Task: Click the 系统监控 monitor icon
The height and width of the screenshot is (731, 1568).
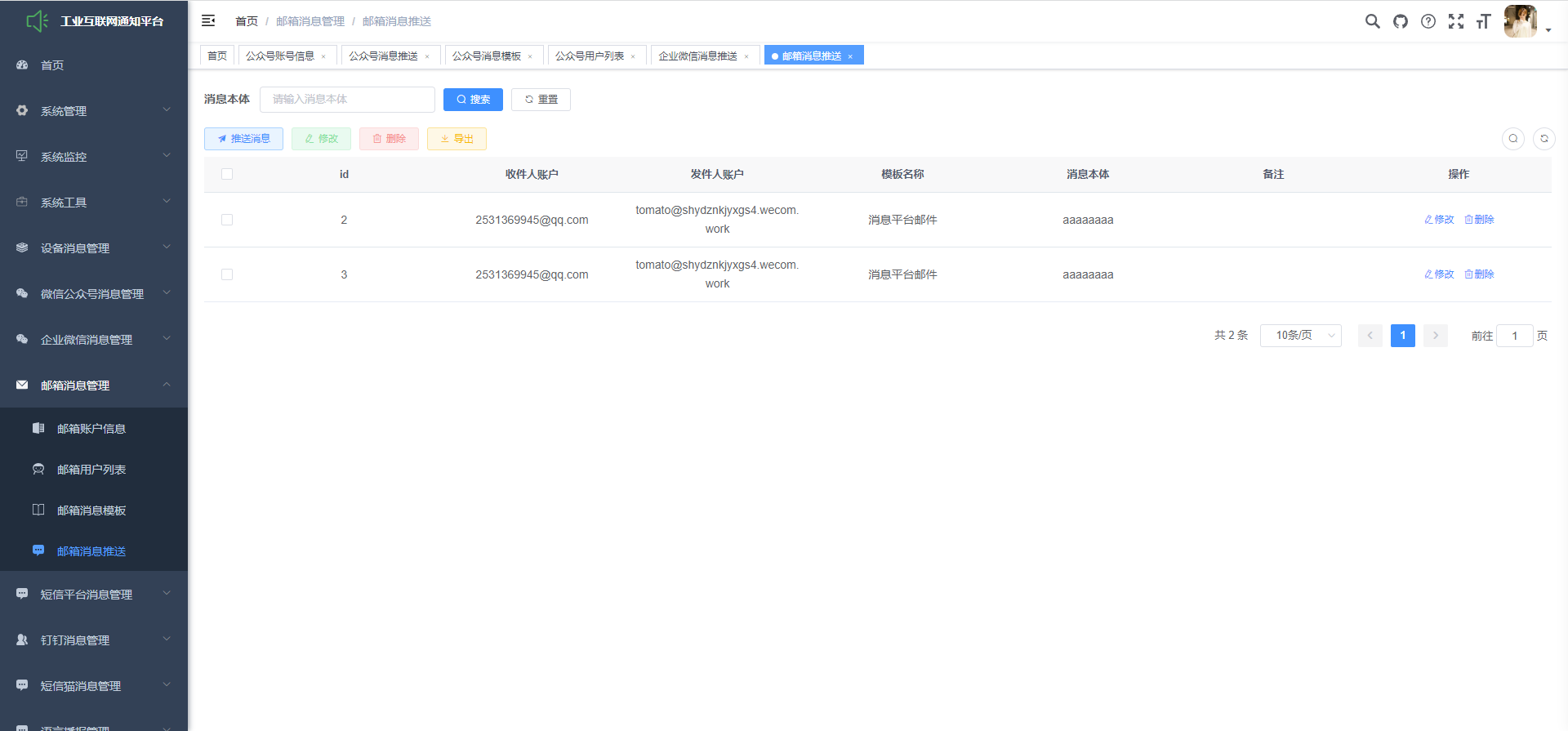Action: [22, 156]
